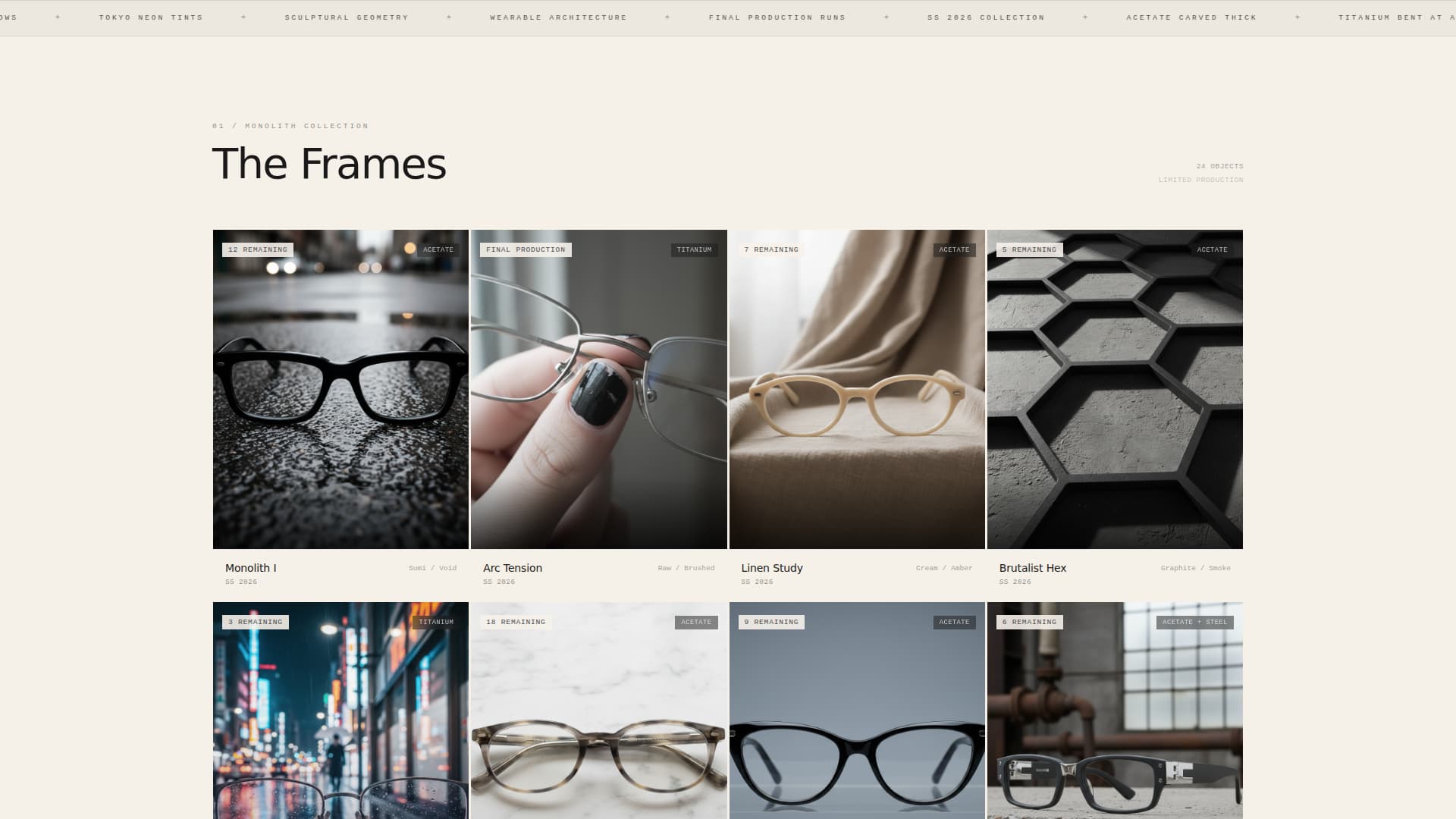The width and height of the screenshot is (1456, 819).
Task: Click WEARABLE ARCHITECTURE in the ticker
Action: pyautogui.click(x=559, y=17)
